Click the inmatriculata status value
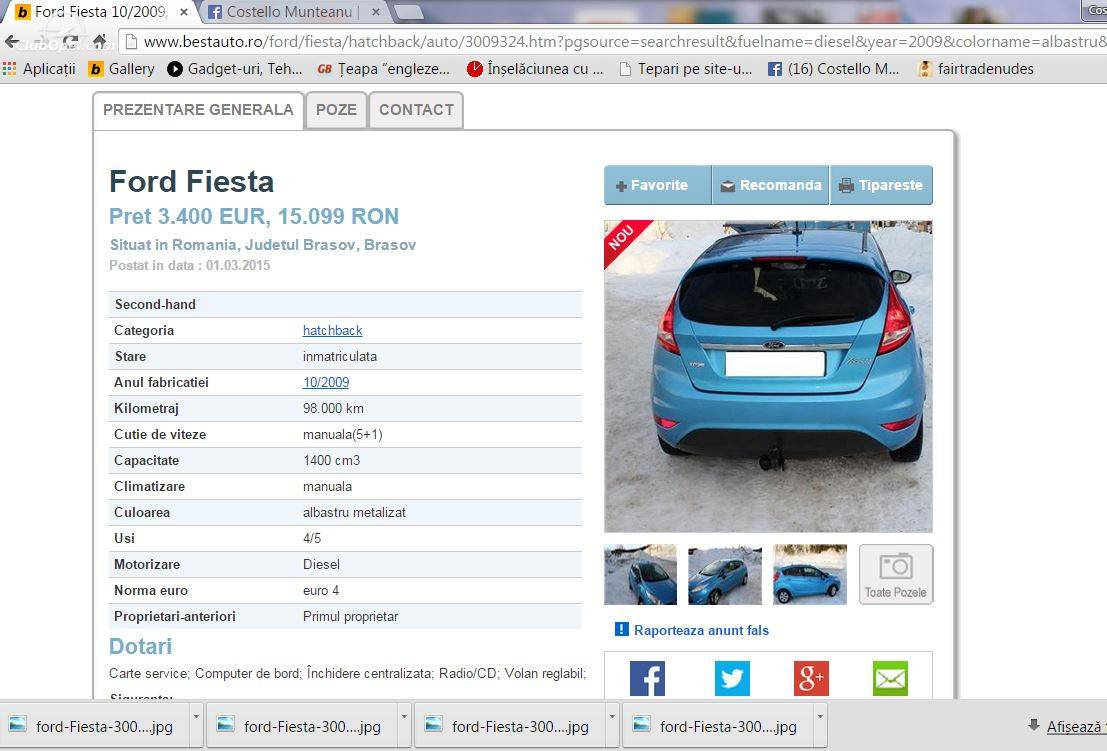The height and width of the screenshot is (751, 1107). point(340,356)
